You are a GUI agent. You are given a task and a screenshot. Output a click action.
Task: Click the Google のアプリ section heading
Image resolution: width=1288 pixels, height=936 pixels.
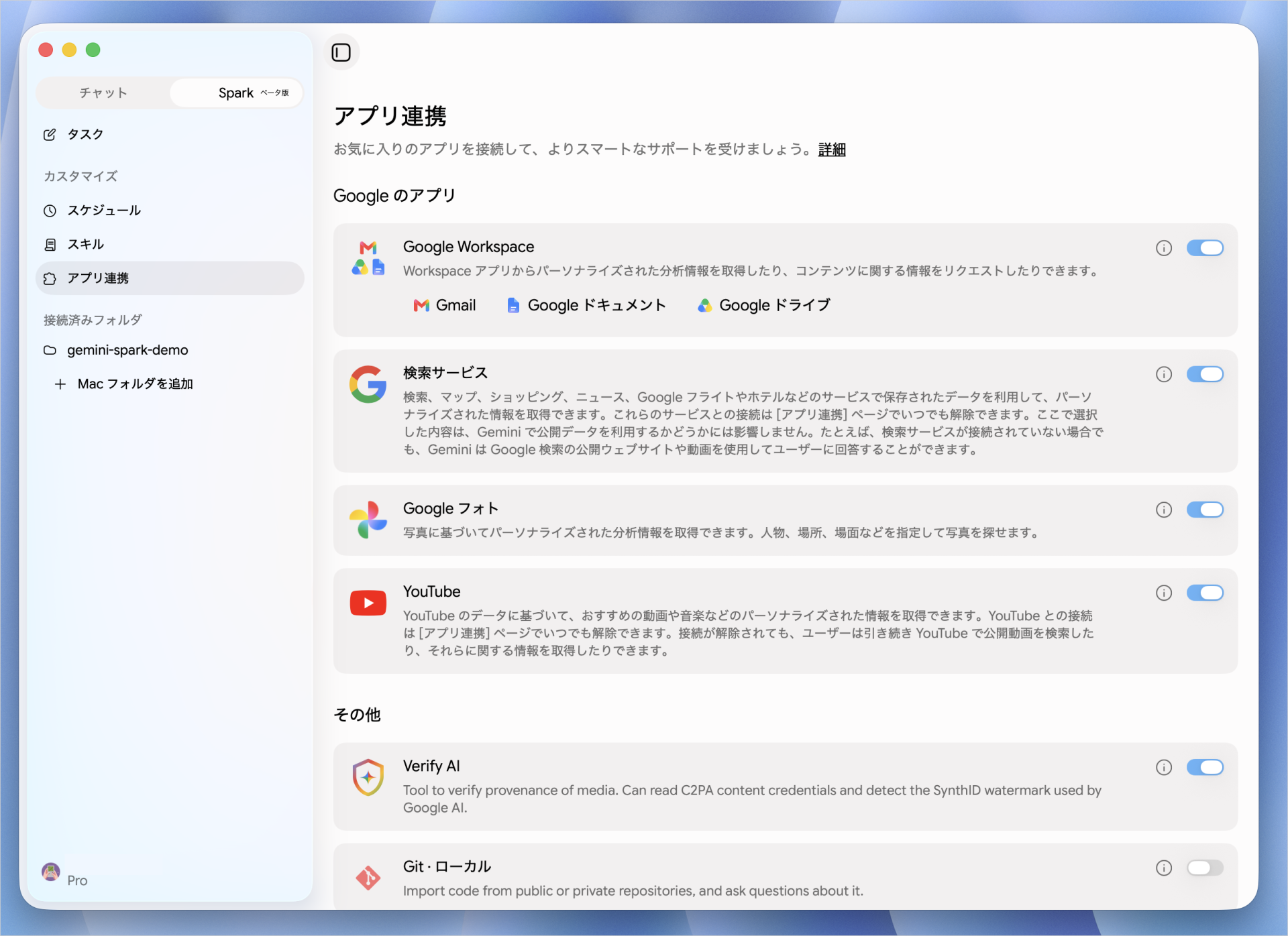[394, 196]
